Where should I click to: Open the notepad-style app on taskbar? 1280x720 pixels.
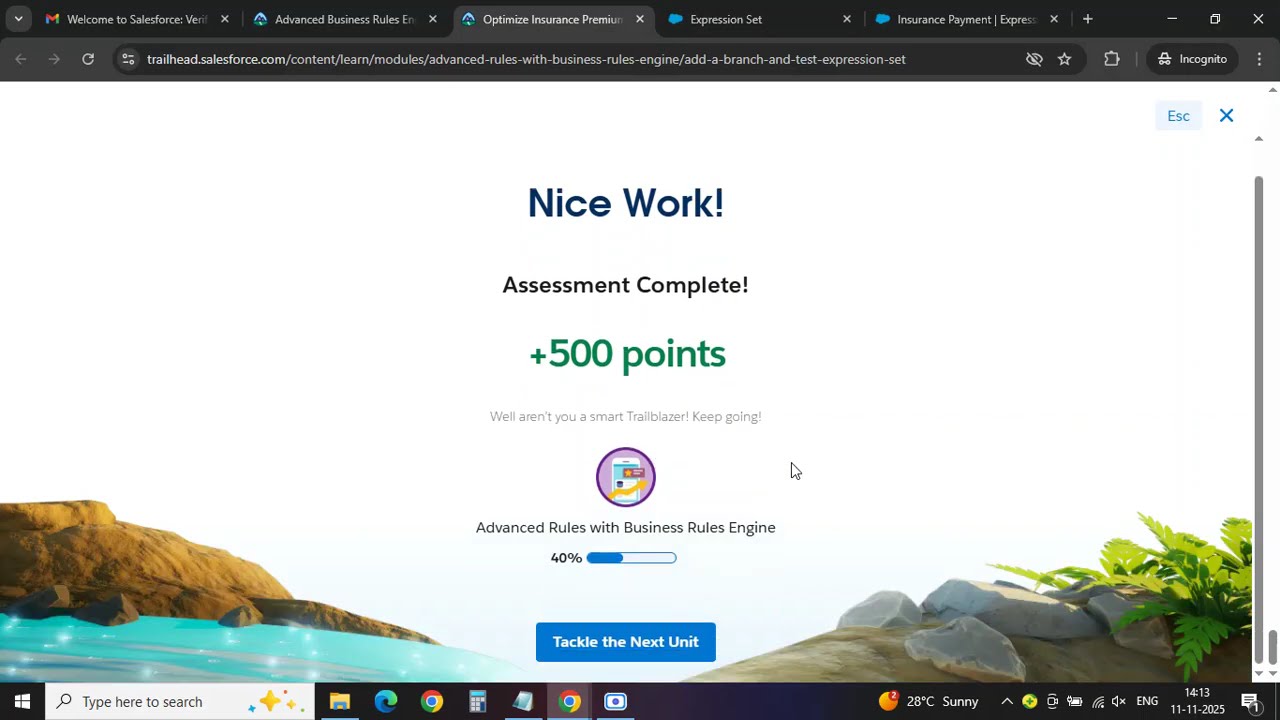(524, 701)
